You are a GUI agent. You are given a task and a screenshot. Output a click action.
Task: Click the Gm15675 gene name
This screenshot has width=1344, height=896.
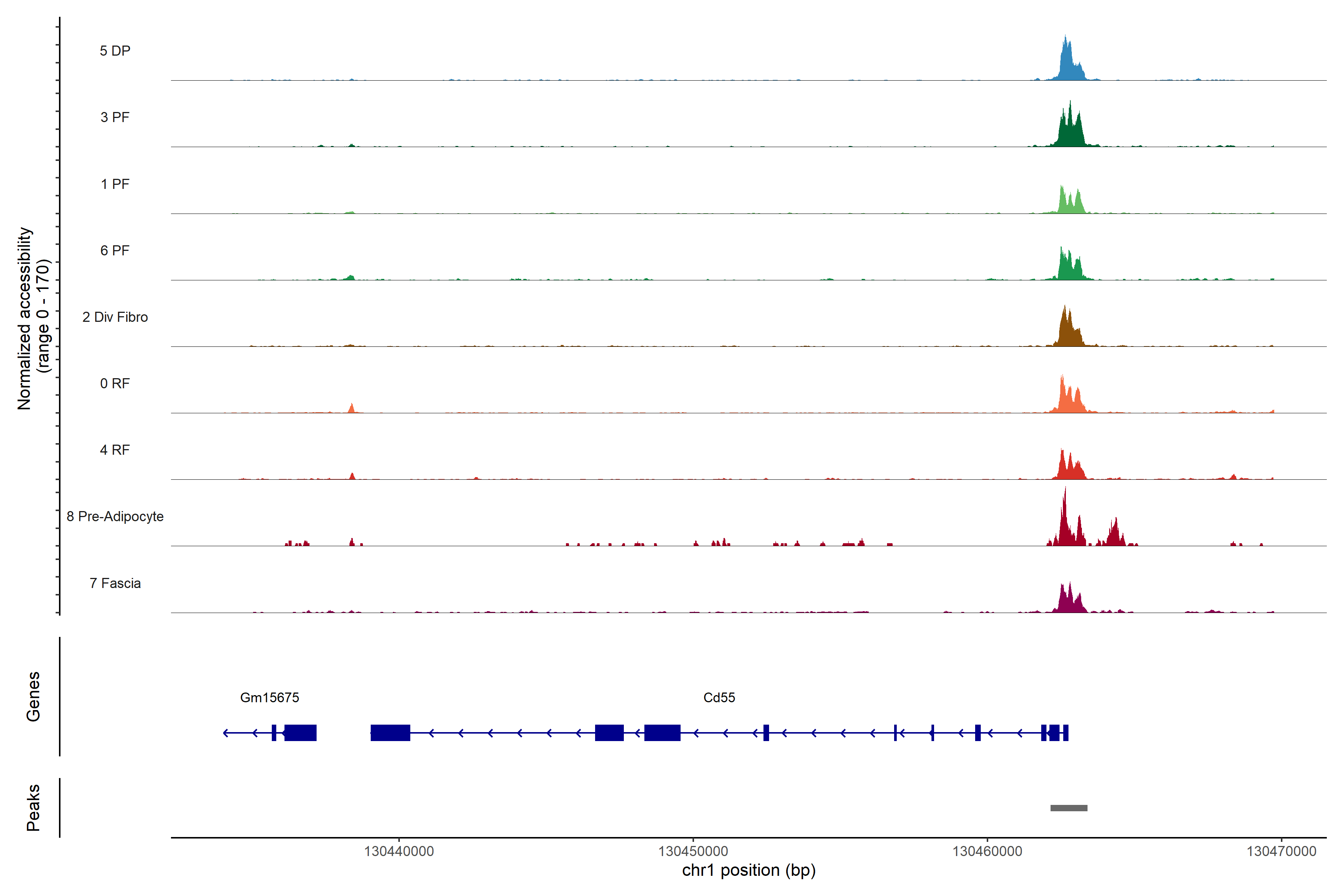[269, 697]
